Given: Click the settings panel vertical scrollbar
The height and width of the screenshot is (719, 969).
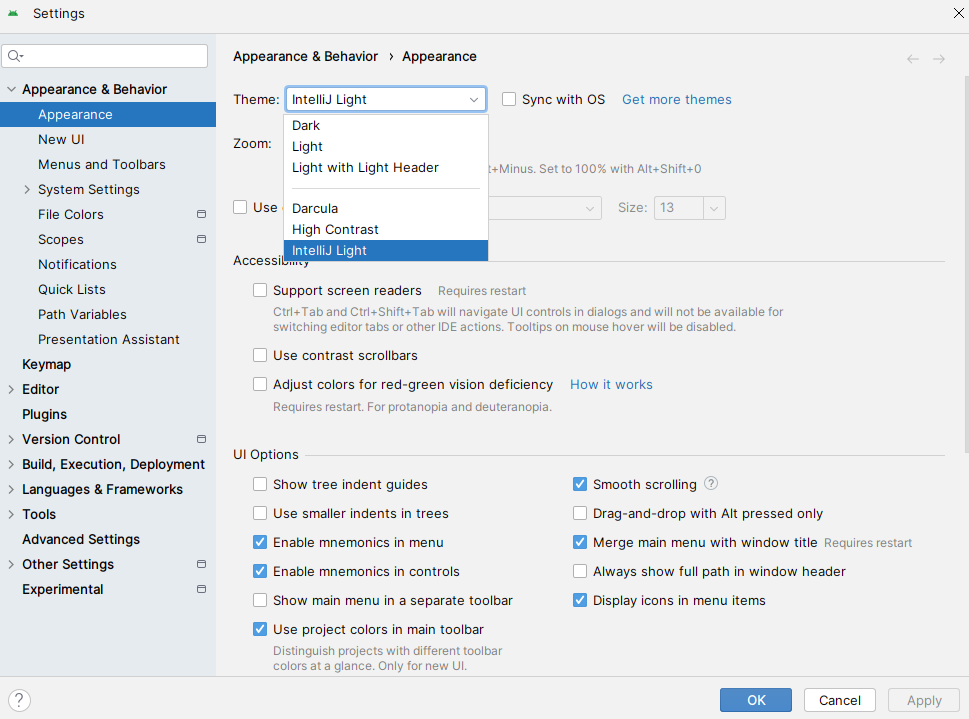Looking at the screenshot, I should [x=965, y=264].
